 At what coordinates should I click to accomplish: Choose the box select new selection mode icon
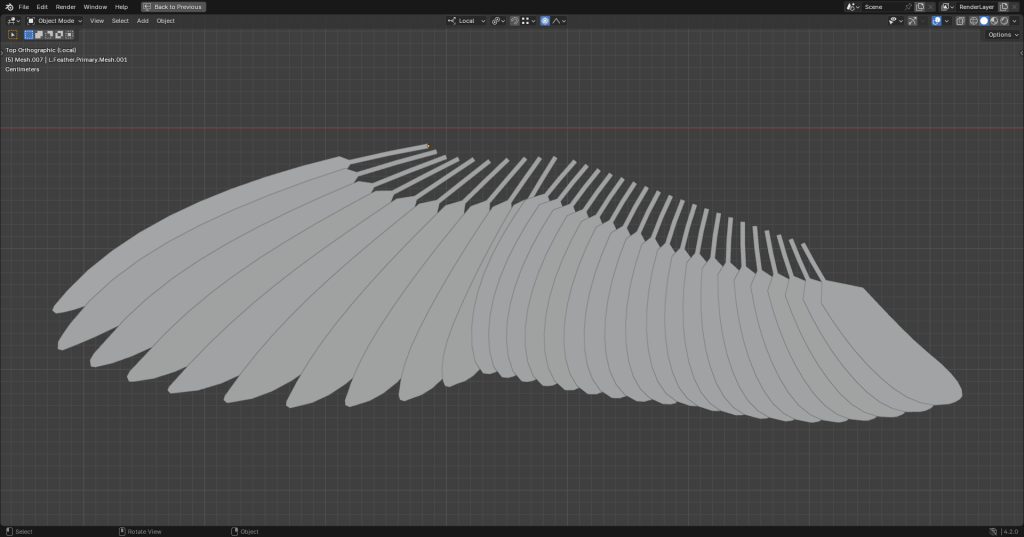point(29,35)
